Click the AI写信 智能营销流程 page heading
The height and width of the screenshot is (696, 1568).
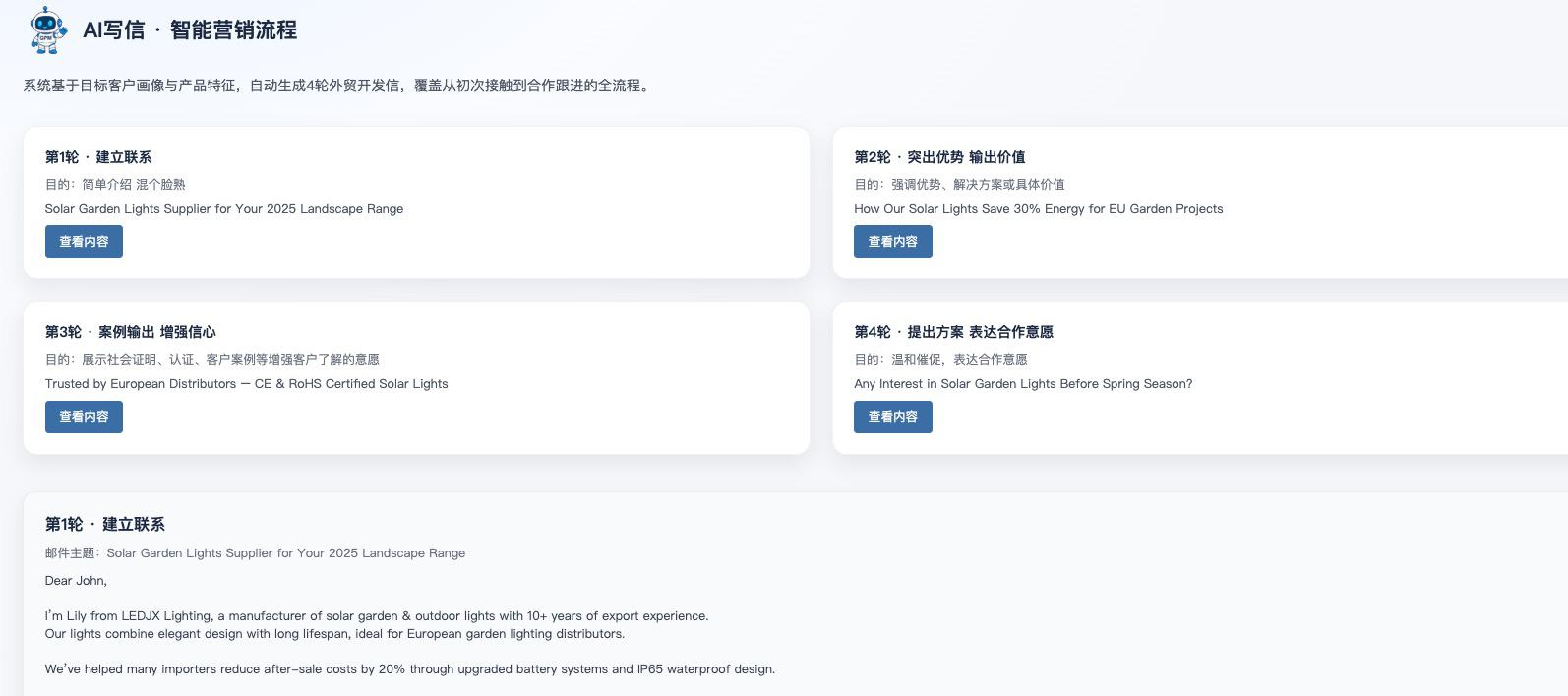pyautogui.click(x=190, y=30)
